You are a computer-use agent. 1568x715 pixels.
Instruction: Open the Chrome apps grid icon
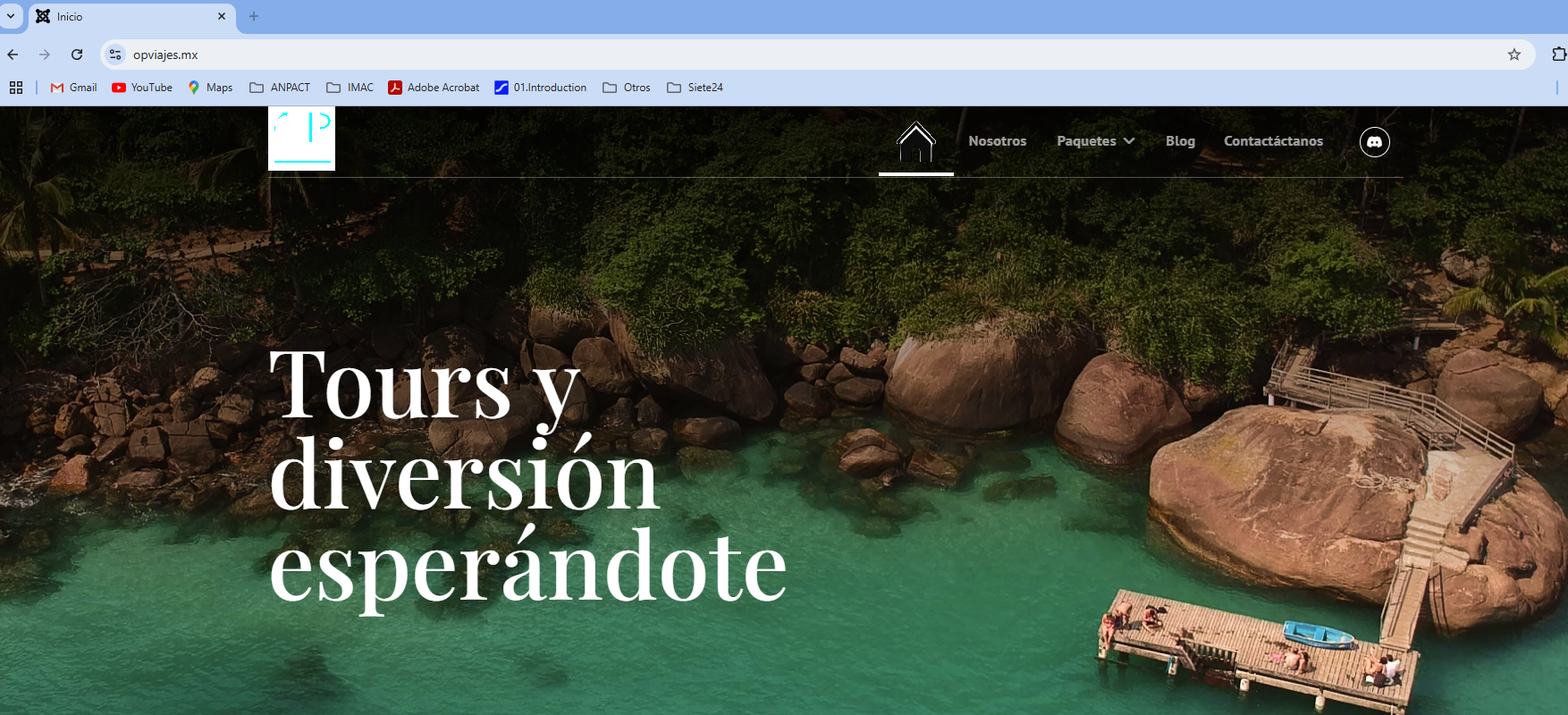(16, 88)
